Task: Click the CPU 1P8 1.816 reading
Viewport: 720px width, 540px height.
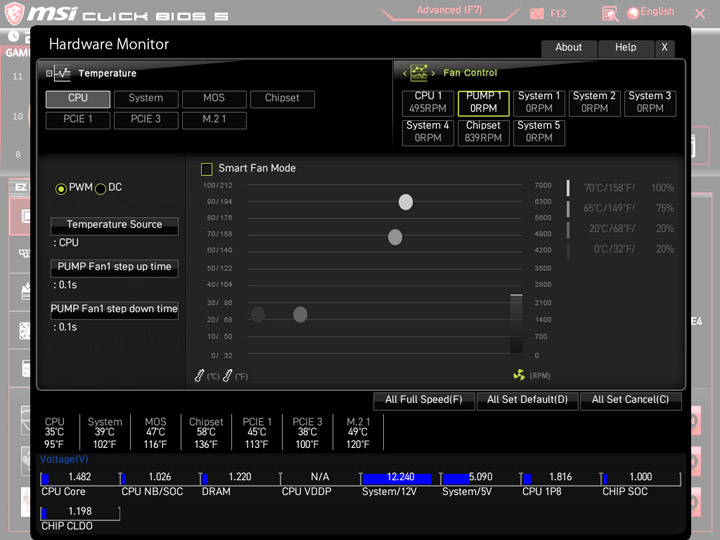Action: pyautogui.click(x=561, y=477)
